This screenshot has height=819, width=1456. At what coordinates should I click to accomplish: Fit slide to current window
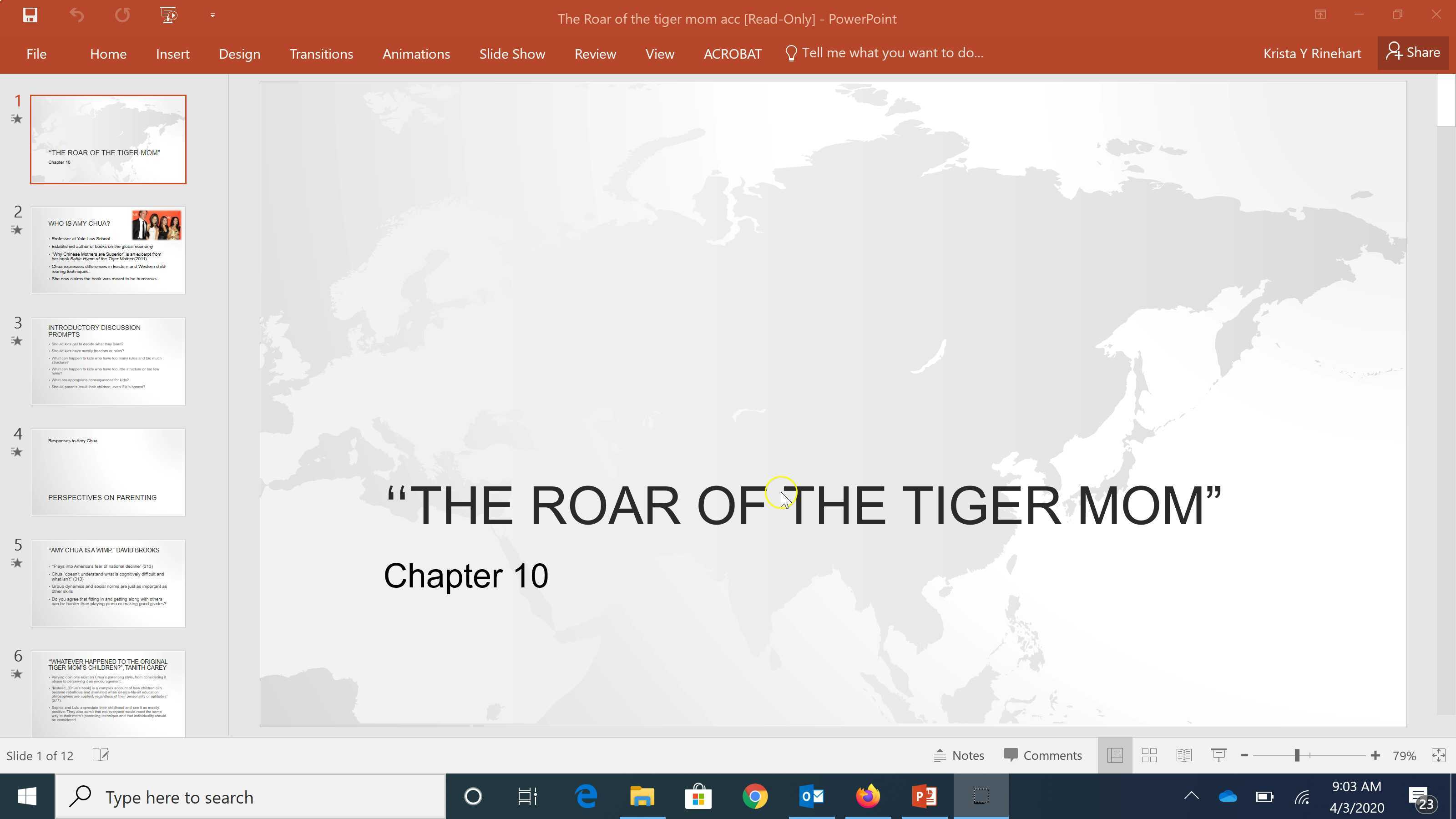pyautogui.click(x=1440, y=755)
